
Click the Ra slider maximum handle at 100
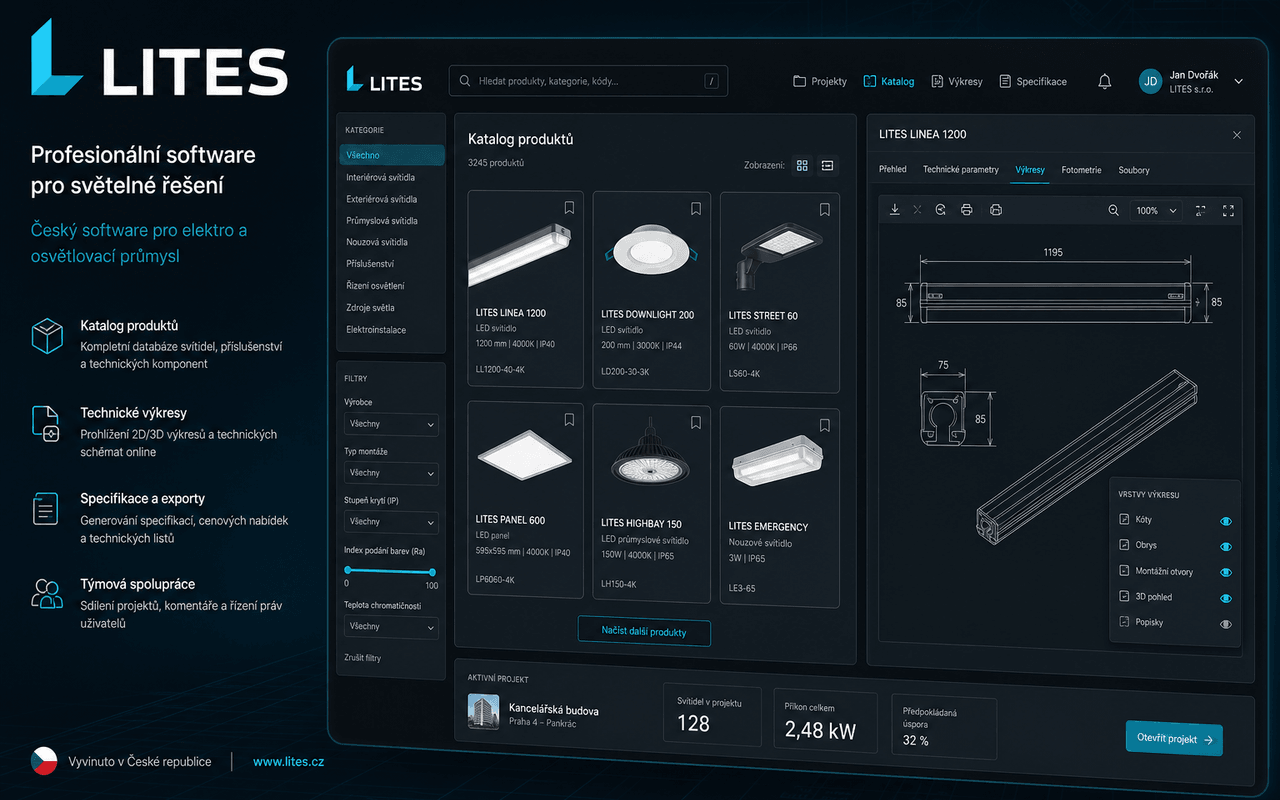[432, 571]
